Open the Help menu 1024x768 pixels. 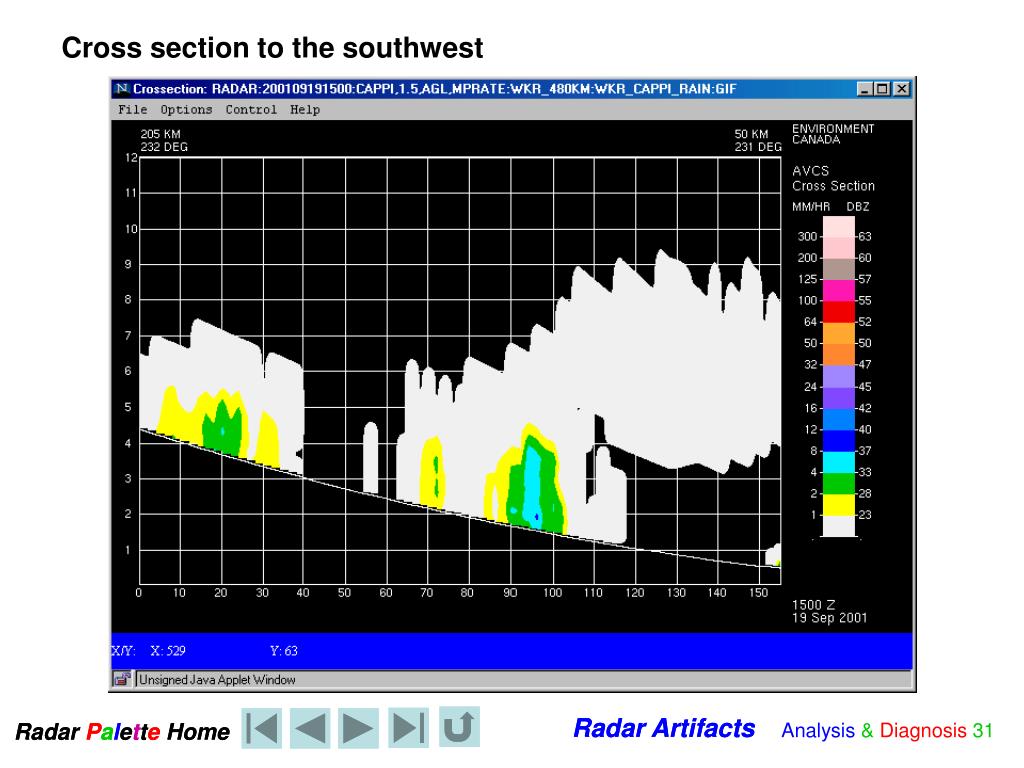pyautogui.click(x=305, y=110)
